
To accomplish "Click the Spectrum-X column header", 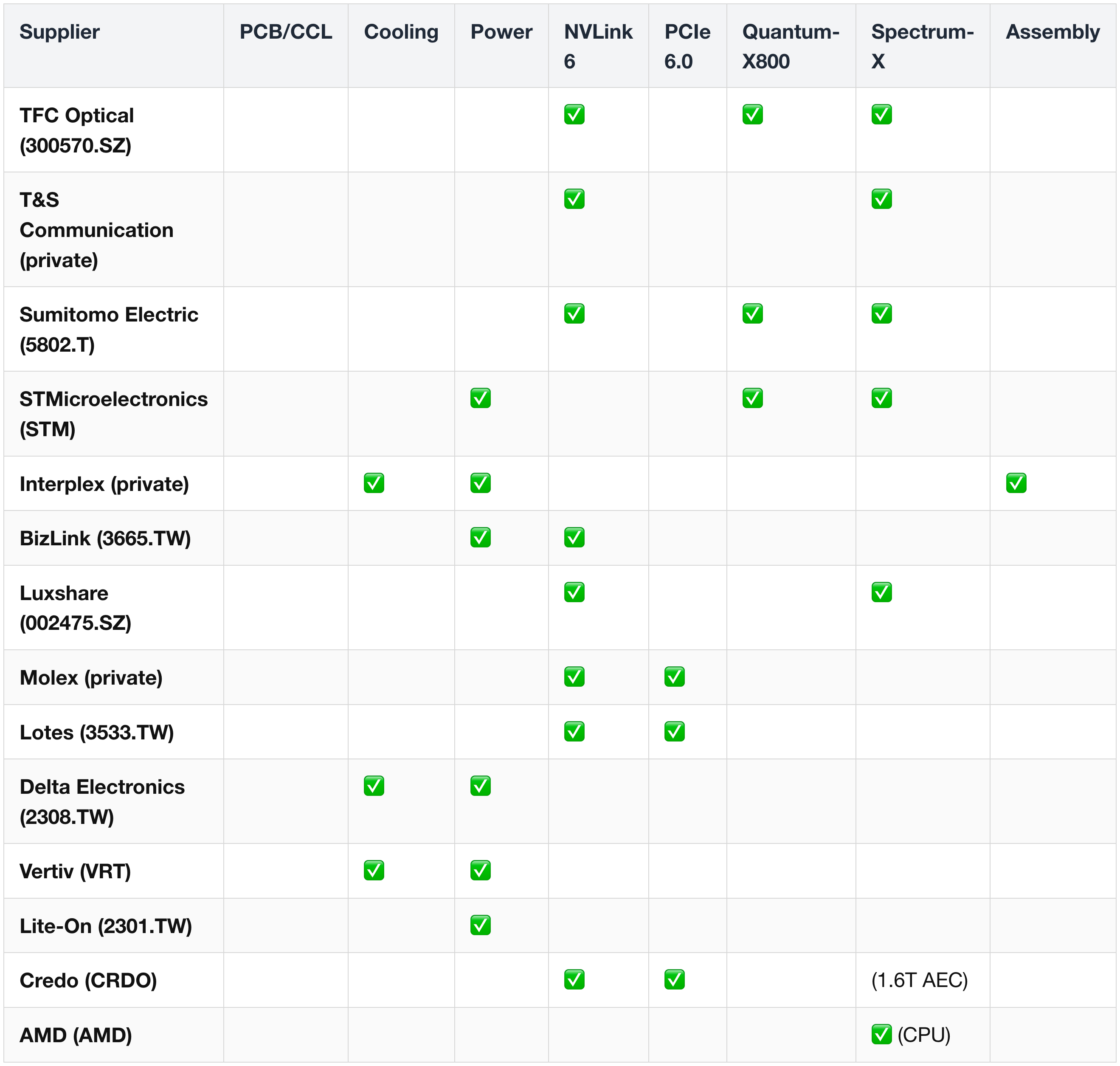I will [x=923, y=46].
